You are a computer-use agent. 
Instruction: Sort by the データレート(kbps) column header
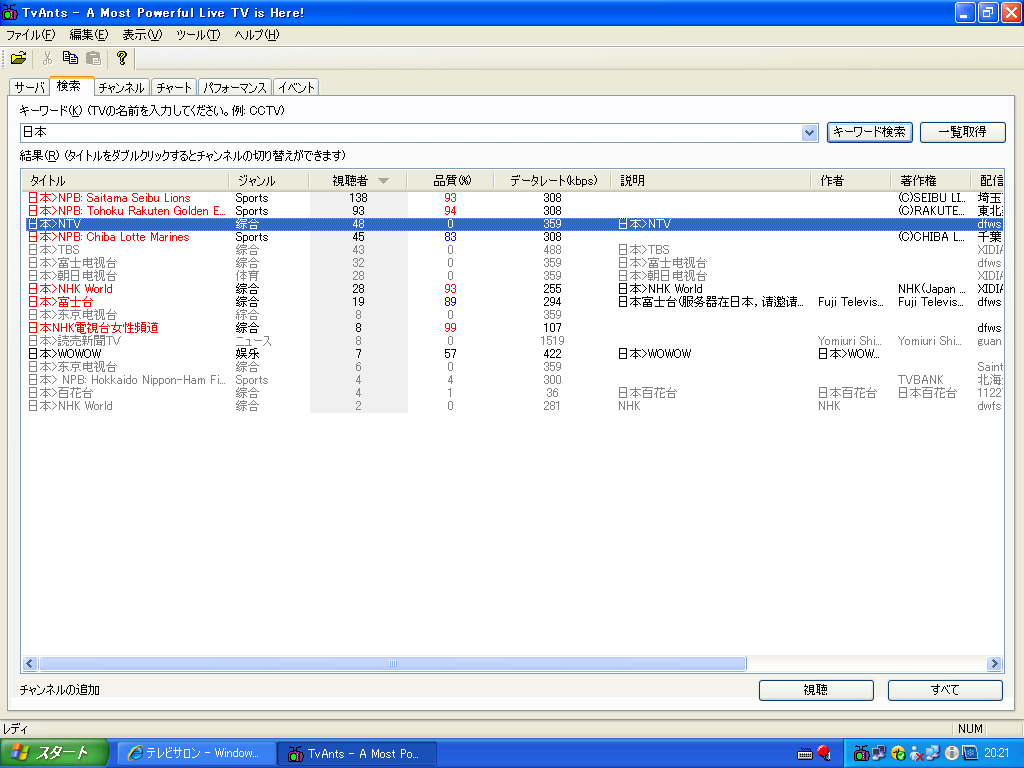552,181
